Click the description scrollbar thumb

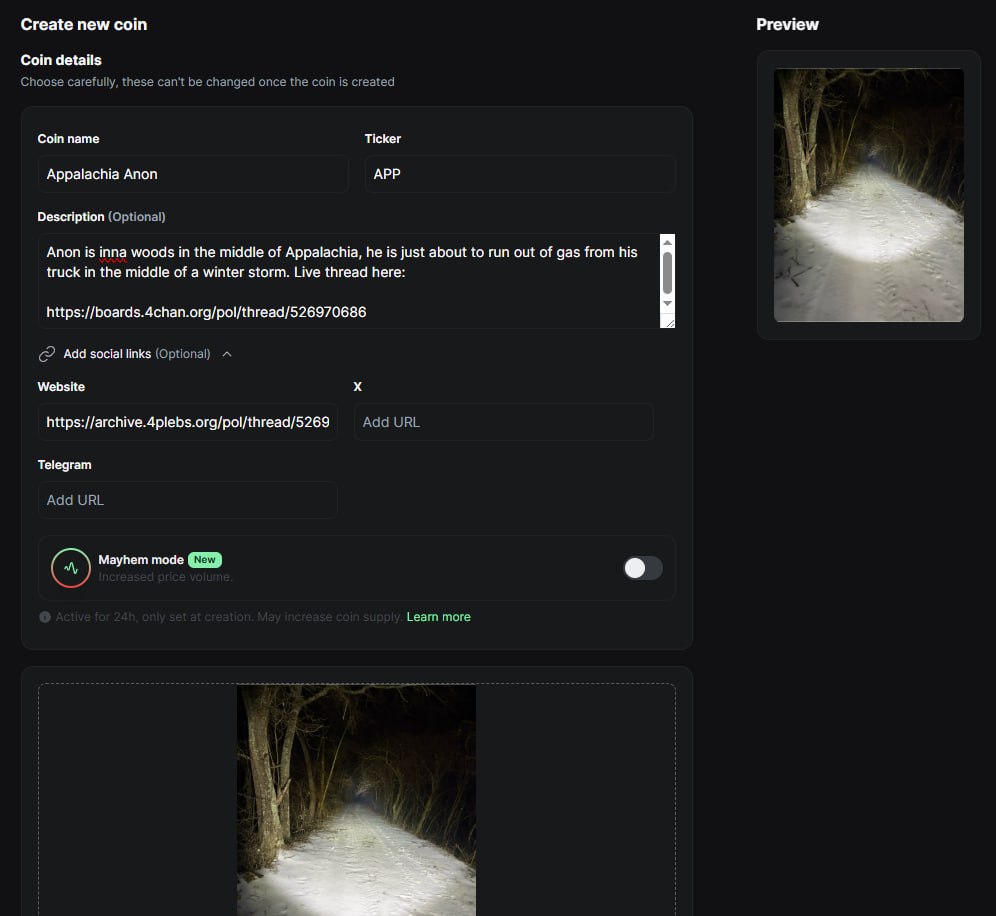tap(667, 273)
